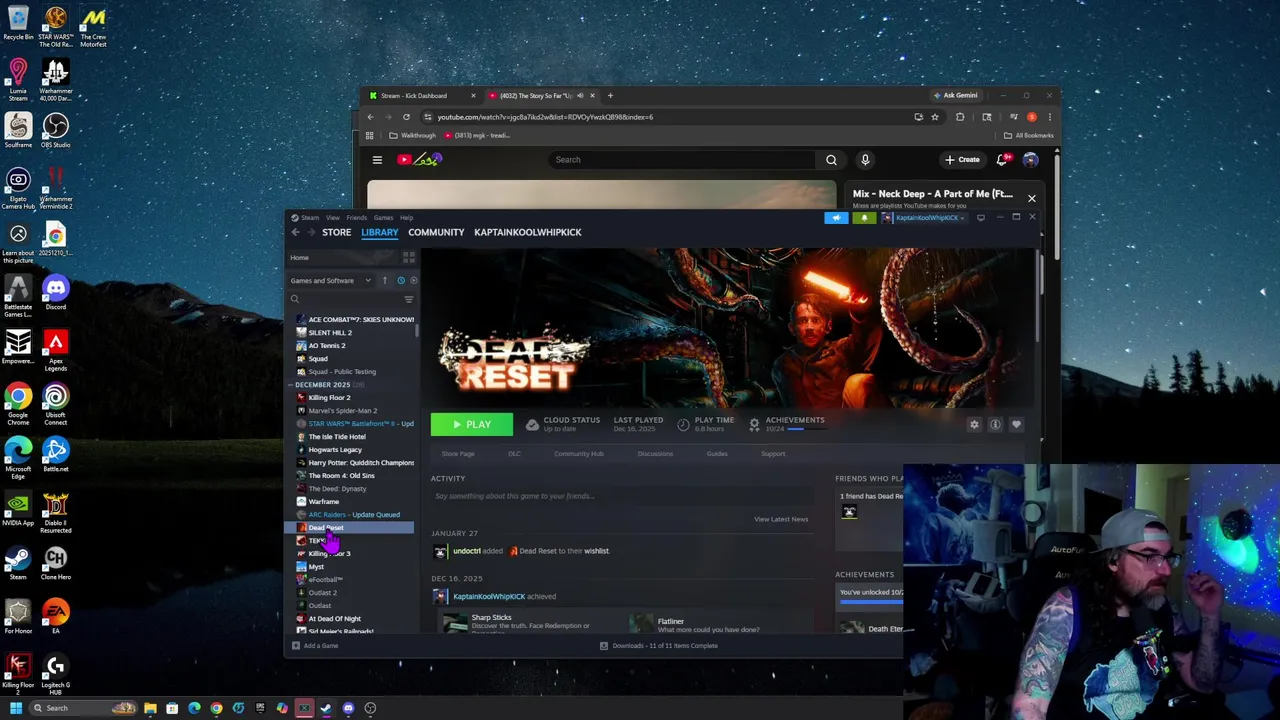The image size is (1280, 720).
Task: Open Discord from the Windows taskbar
Action: 348,708
